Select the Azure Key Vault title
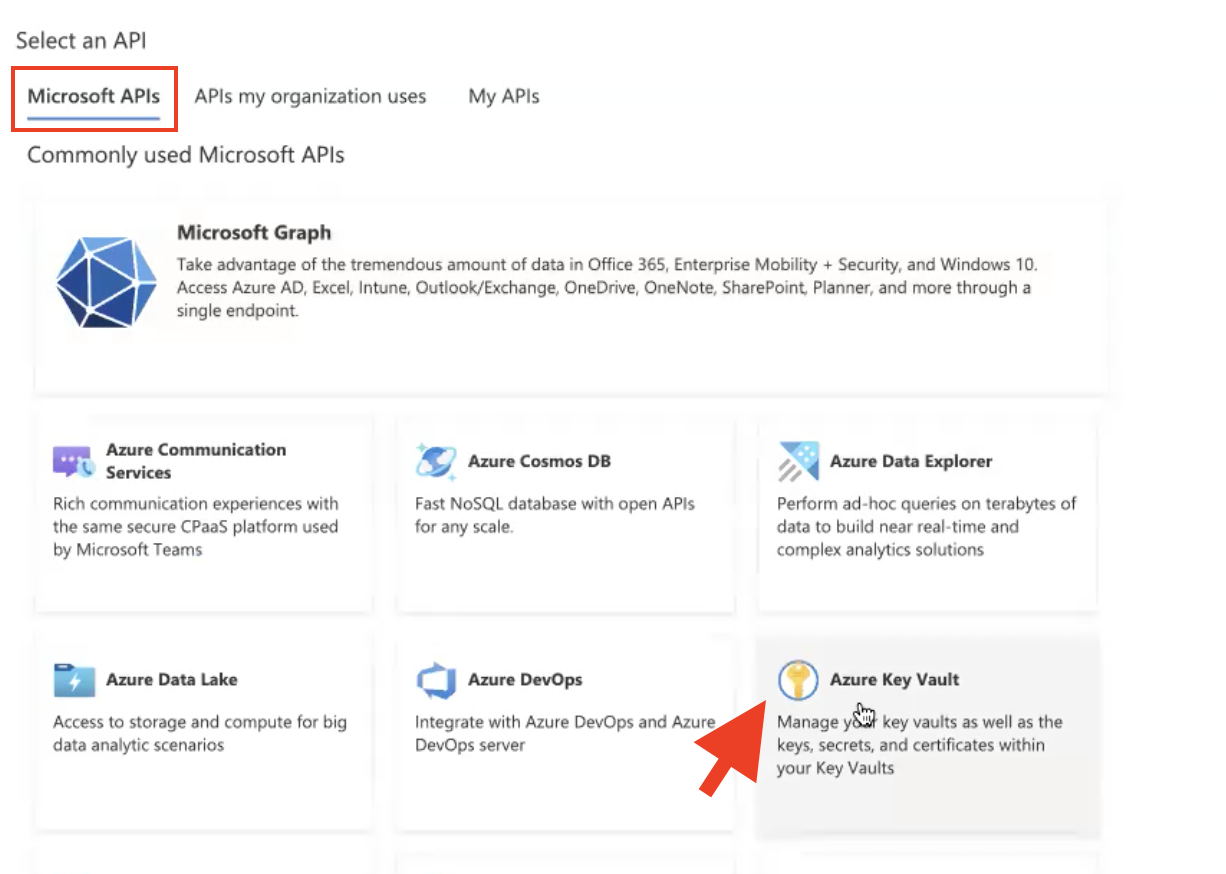The height and width of the screenshot is (874, 1226). pyautogui.click(x=895, y=680)
